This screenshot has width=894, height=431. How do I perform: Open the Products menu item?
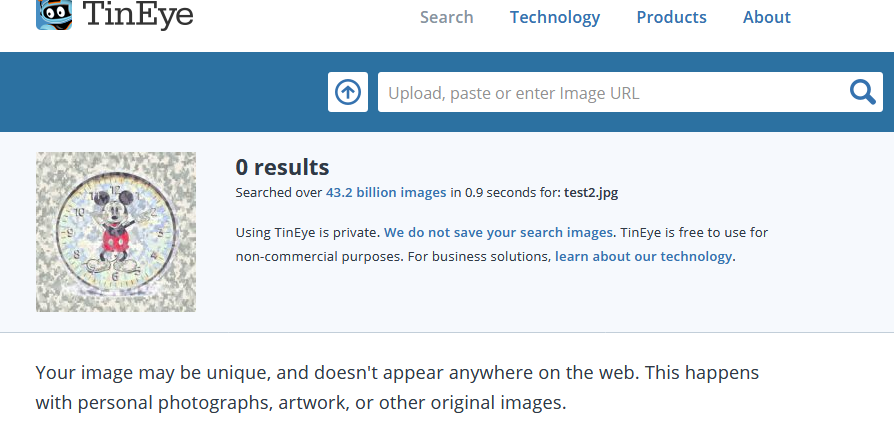coord(672,17)
